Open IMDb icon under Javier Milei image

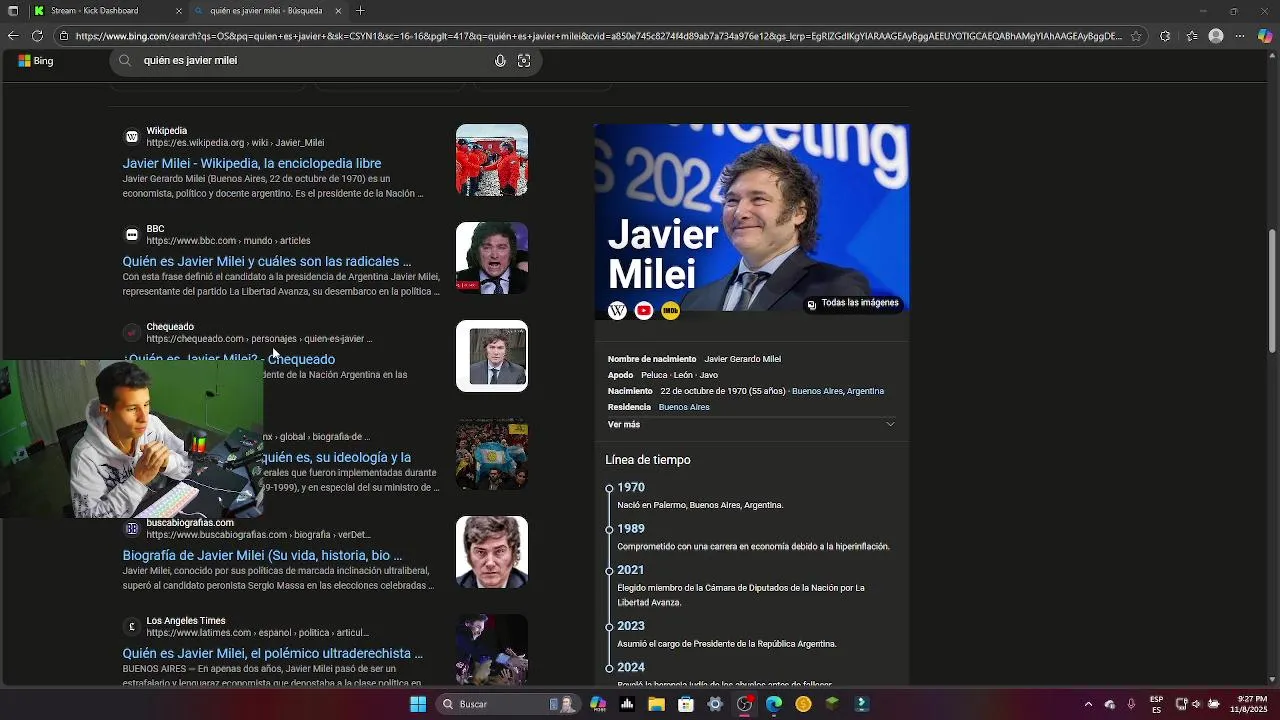point(670,311)
